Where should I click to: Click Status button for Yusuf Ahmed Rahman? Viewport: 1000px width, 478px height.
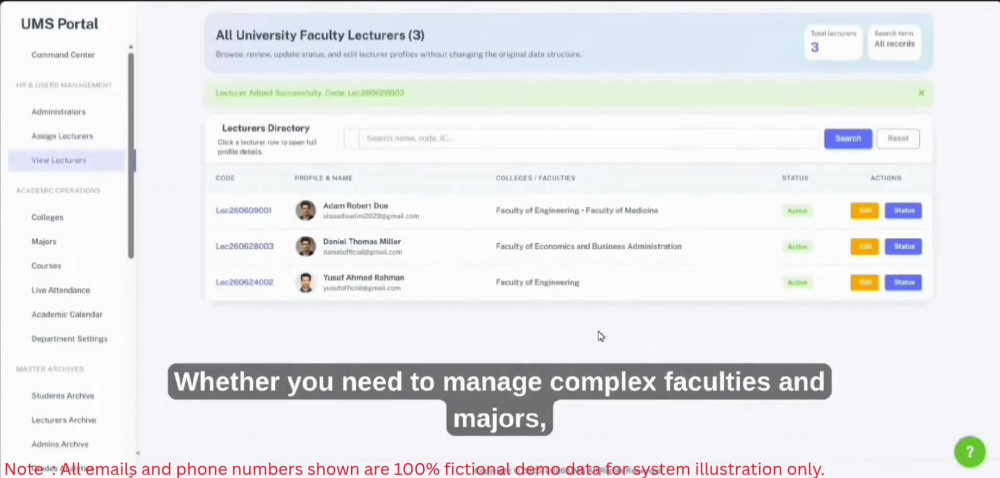coord(903,282)
